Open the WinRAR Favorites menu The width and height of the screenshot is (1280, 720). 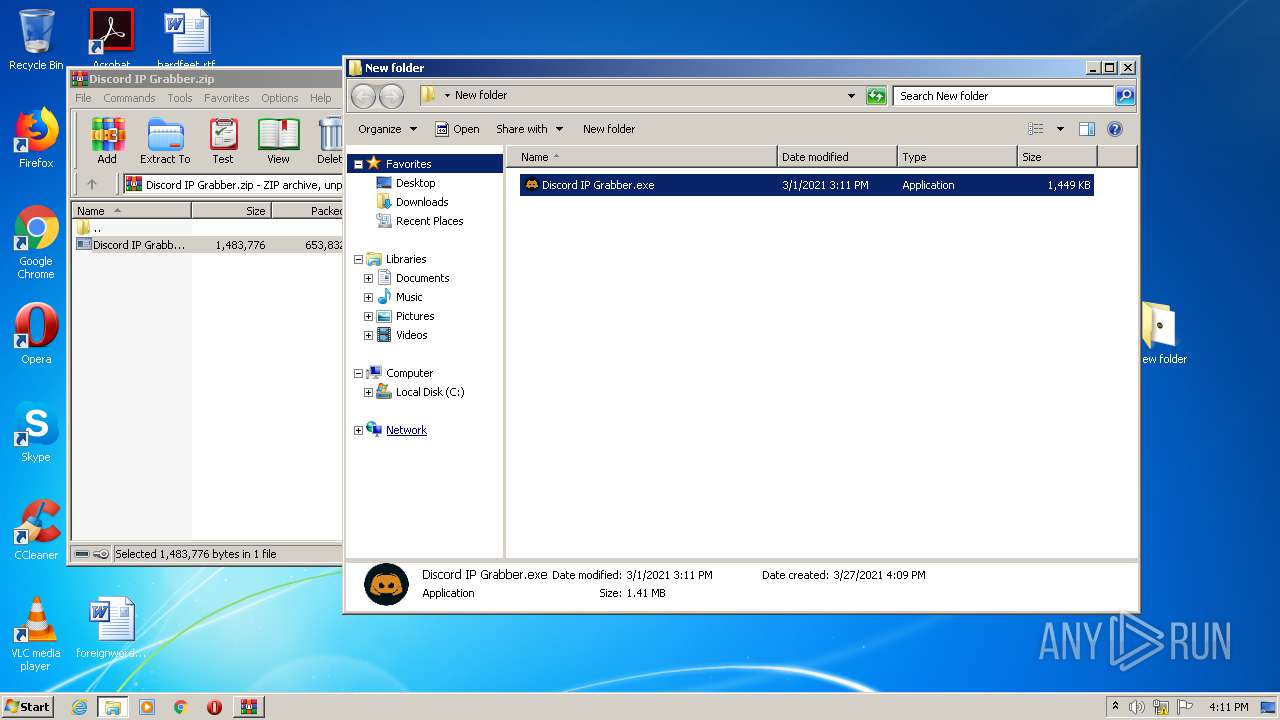227,98
